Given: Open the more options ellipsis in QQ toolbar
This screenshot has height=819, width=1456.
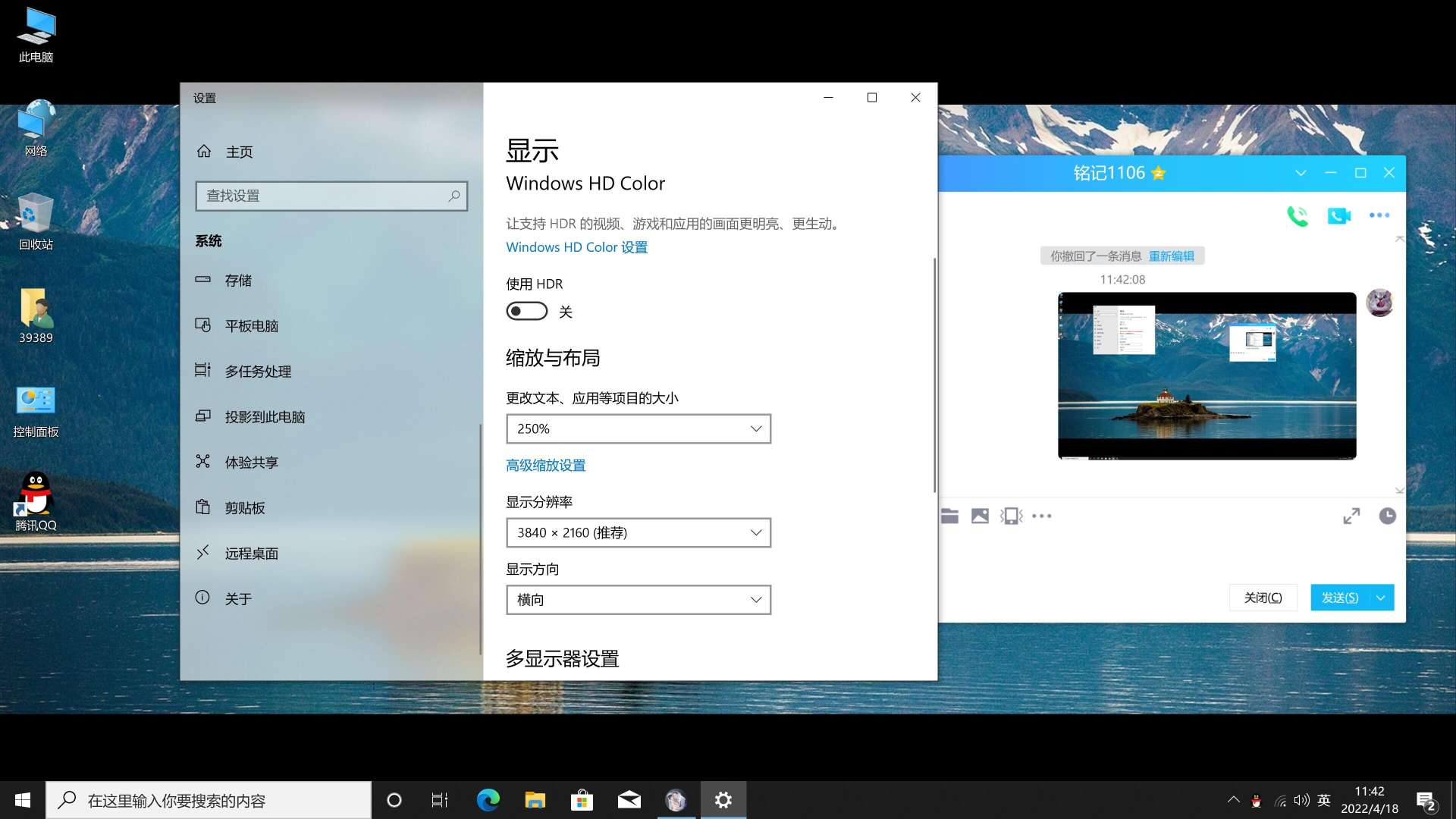Looking at the screenshot, I should click(1042, 516).
